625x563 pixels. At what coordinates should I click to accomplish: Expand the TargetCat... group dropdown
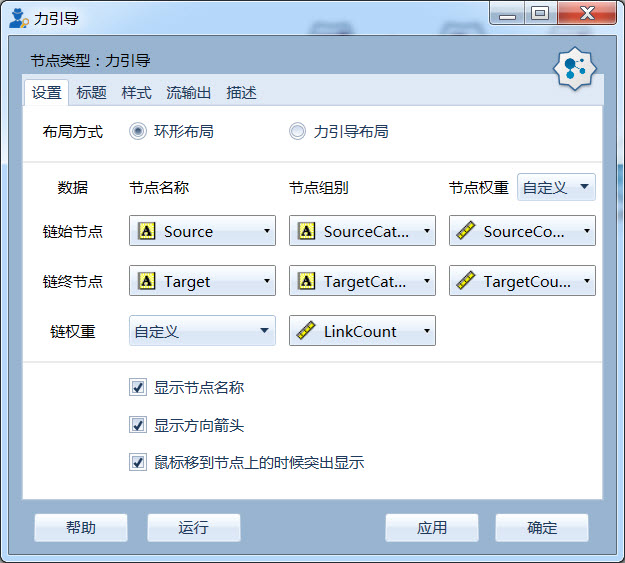[362, 281]
